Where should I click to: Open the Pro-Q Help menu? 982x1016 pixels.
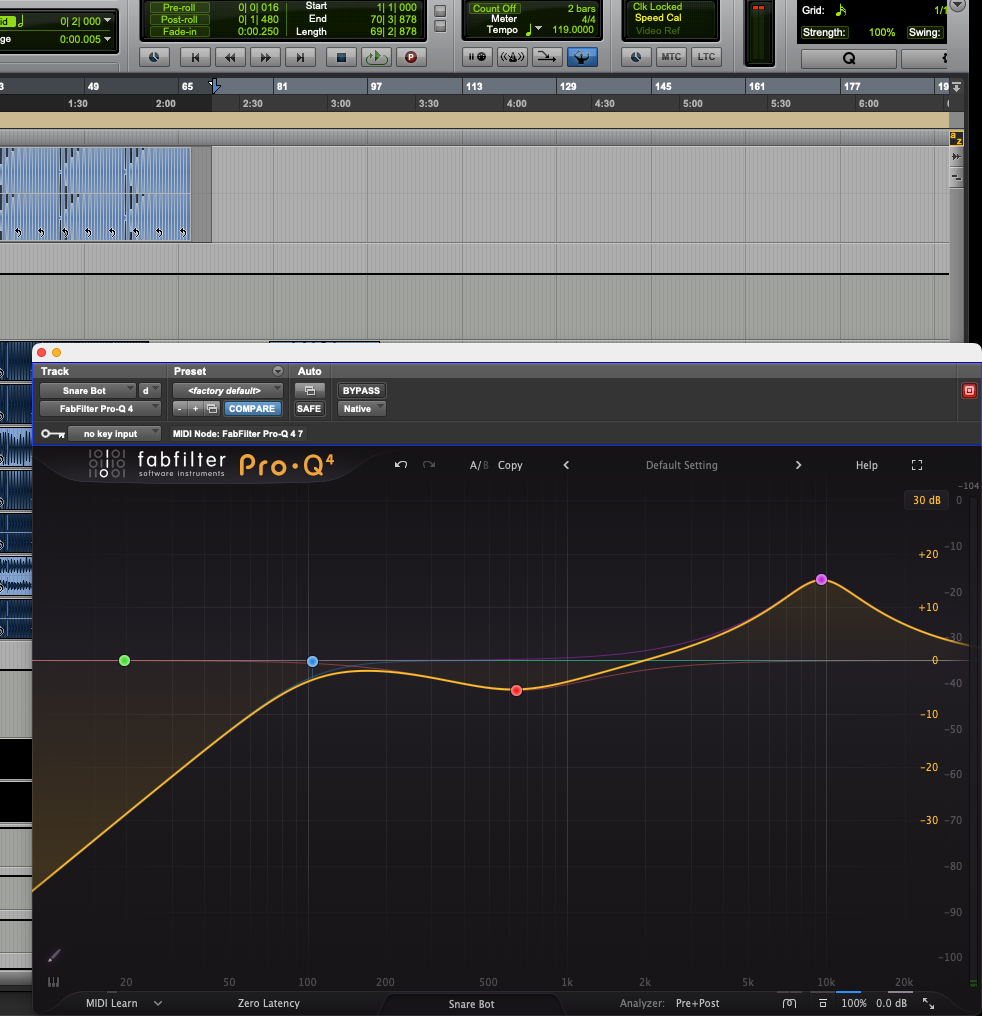(x=866, y=465)
